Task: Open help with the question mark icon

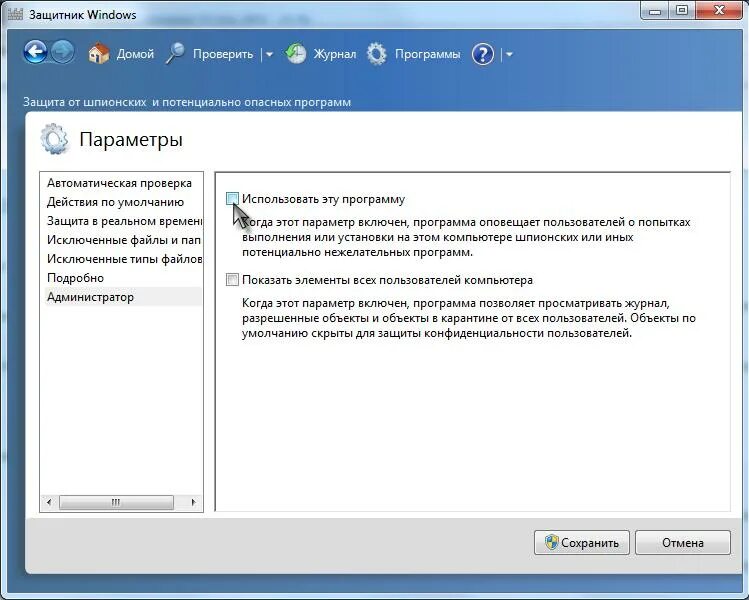Action: pos(483,54)
